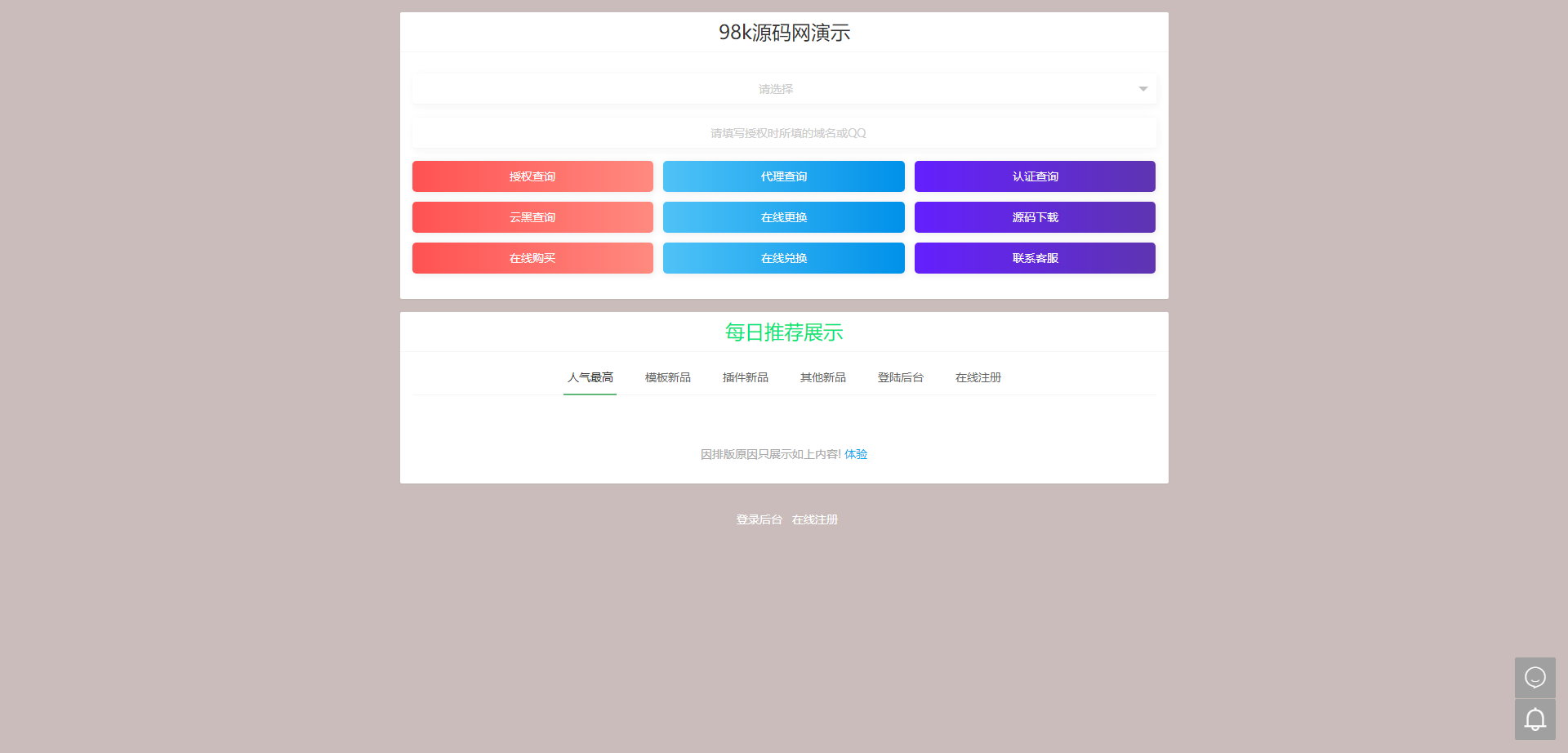Select the 登陆后台 tab
Viewport: 1568px width, 753px height.
900,377
